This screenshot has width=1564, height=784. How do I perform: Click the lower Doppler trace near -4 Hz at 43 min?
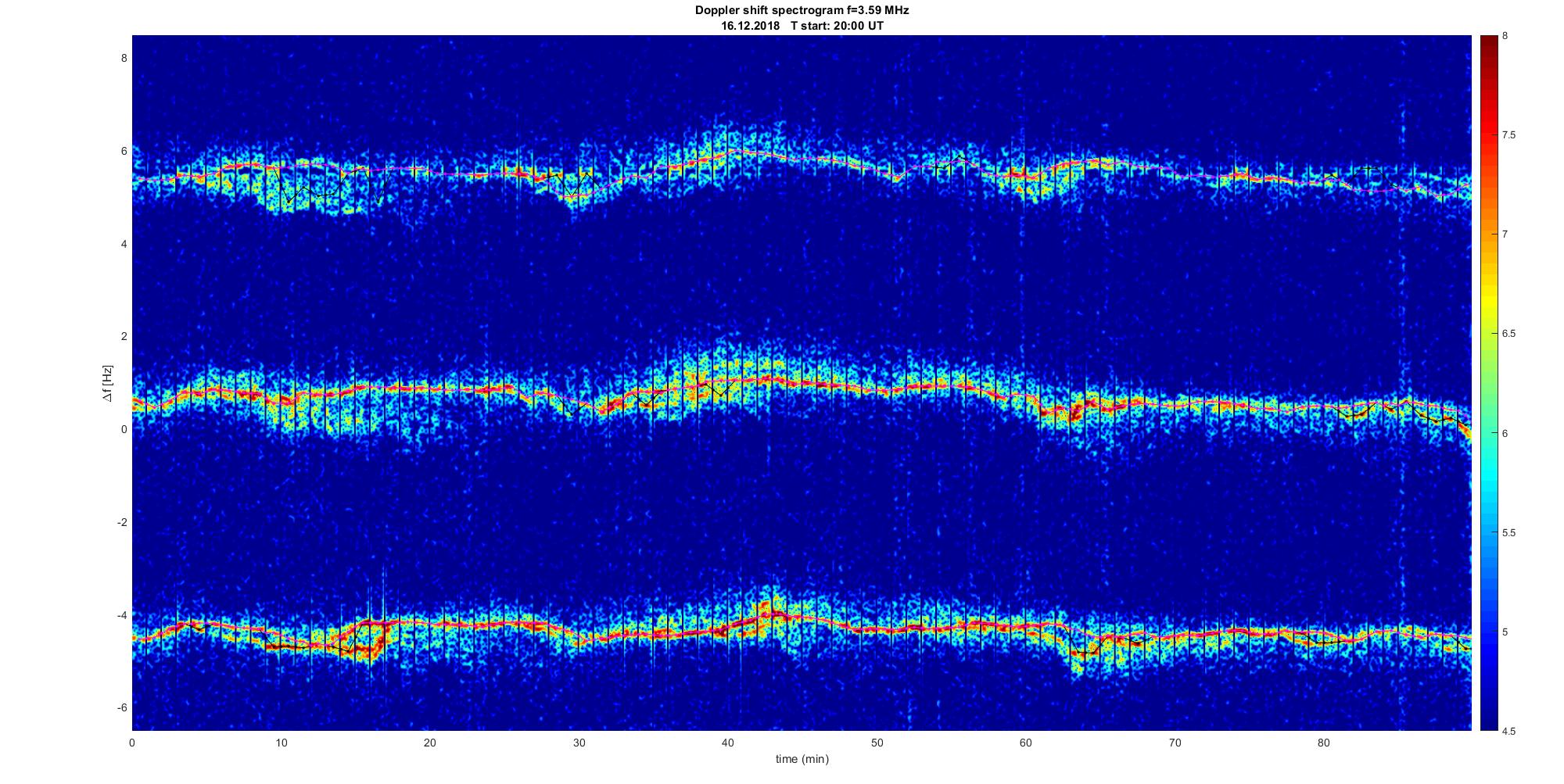coord(773,616)
